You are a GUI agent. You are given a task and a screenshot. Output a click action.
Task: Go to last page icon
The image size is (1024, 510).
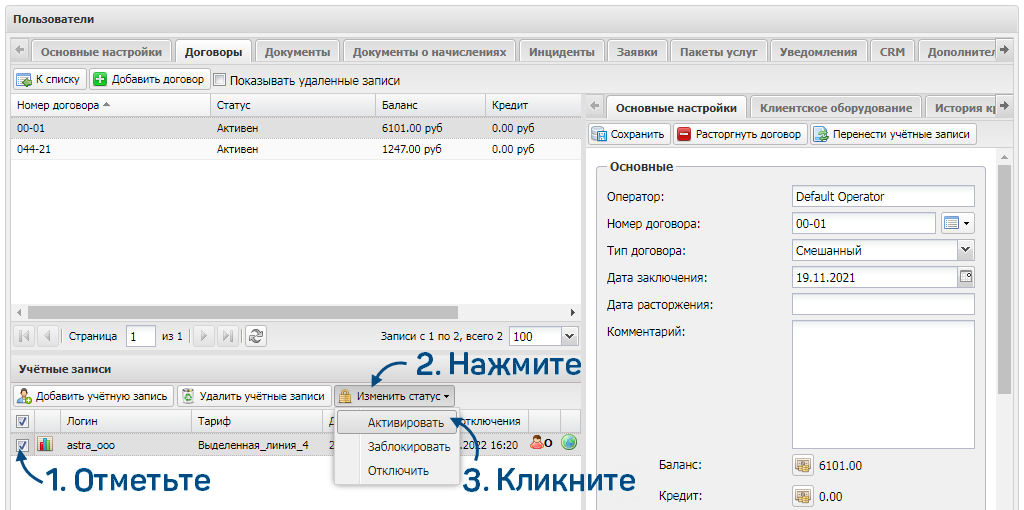(x=227, y=336)
